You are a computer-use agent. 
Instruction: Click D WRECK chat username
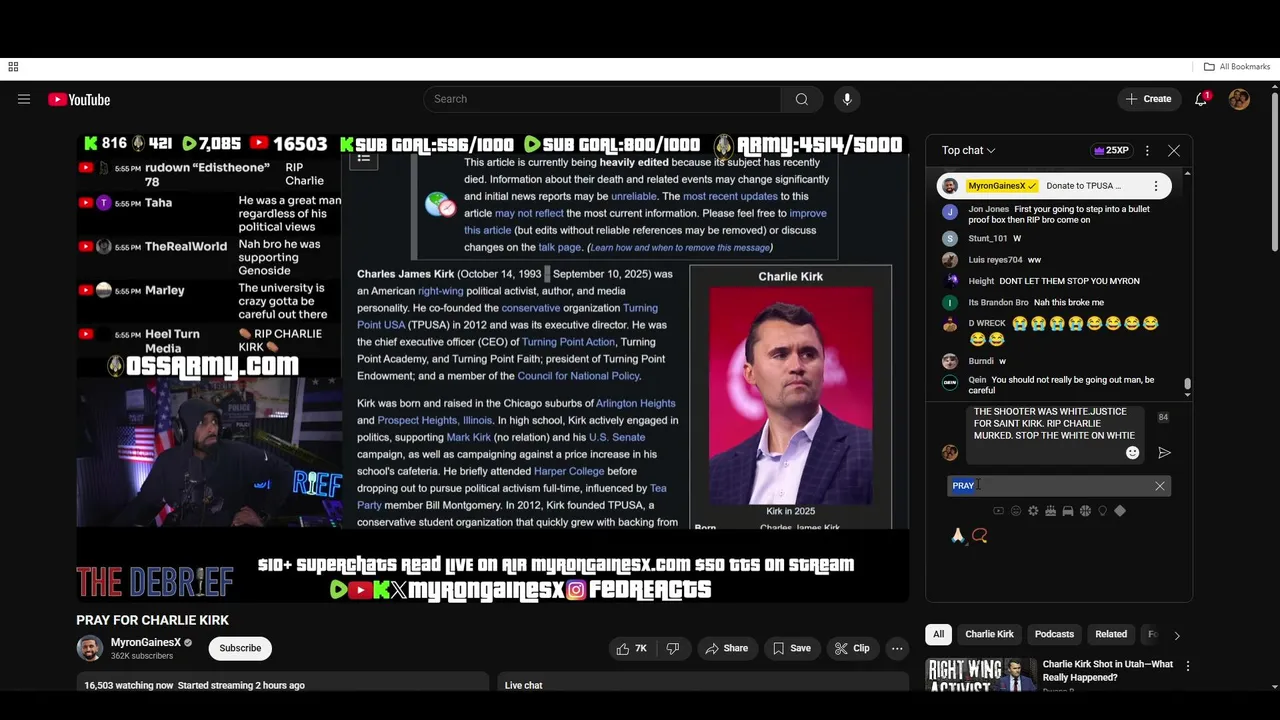click(x=987, y=323)
